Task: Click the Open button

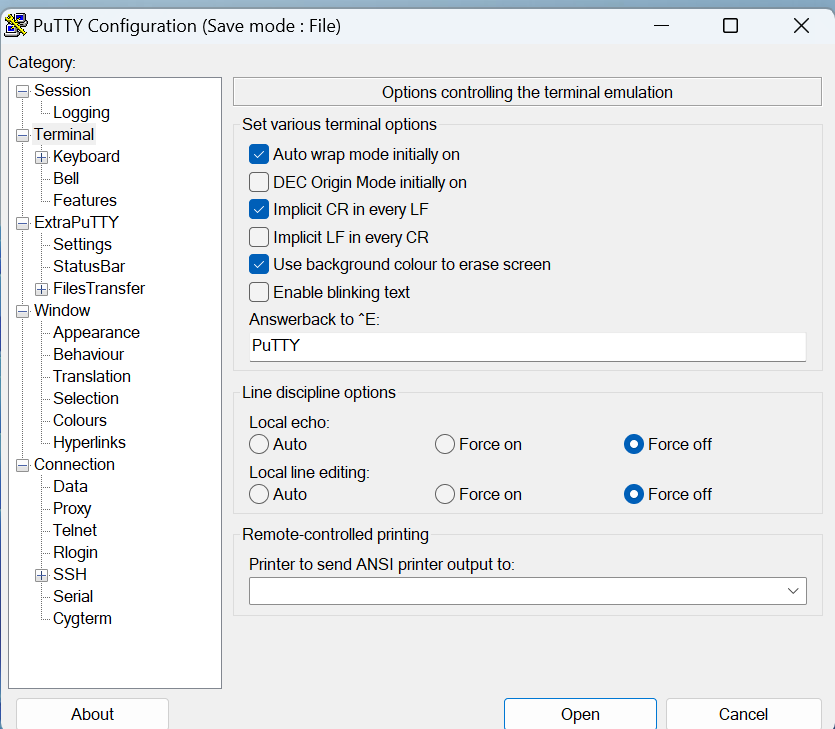Action: pos(580,714)
